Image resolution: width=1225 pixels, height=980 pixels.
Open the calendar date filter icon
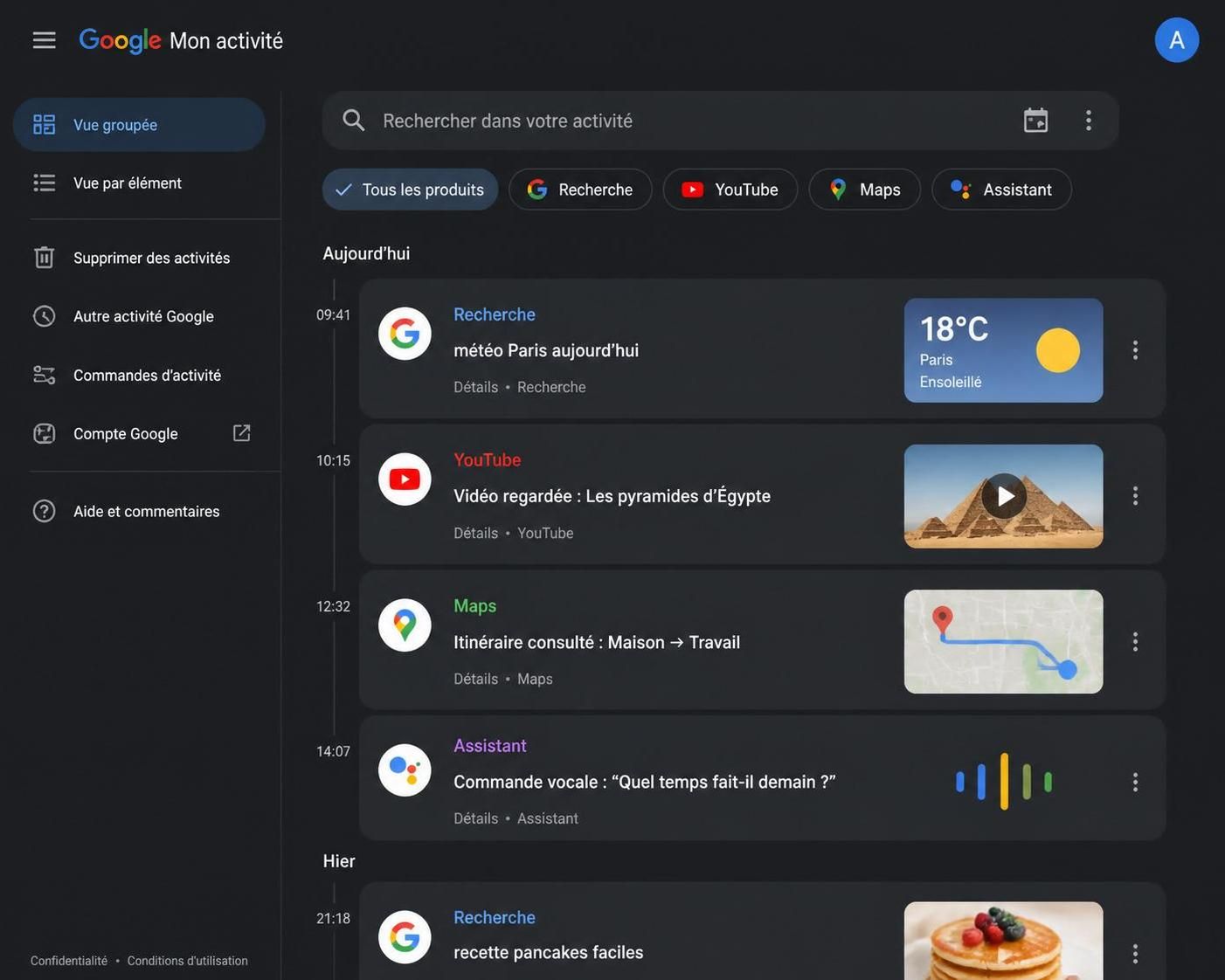coord(1035,121)
